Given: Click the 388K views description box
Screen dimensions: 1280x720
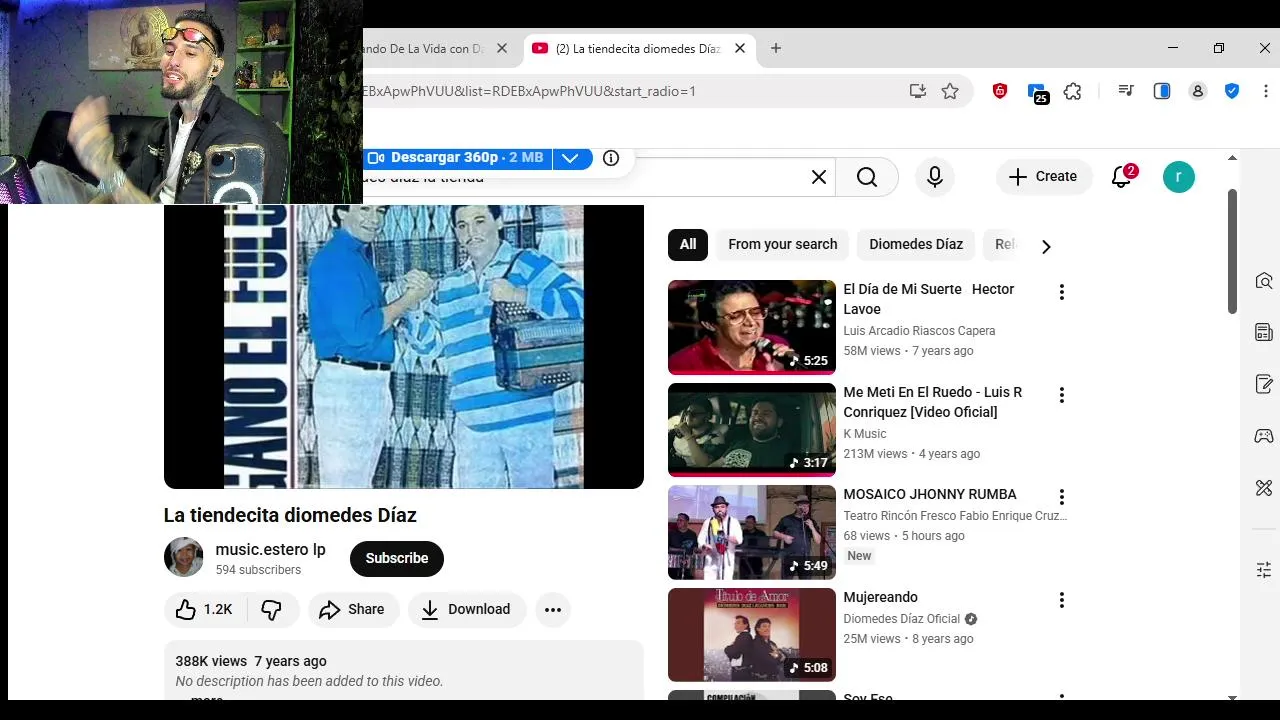Looking at the screenshot, I should (404, 671).
